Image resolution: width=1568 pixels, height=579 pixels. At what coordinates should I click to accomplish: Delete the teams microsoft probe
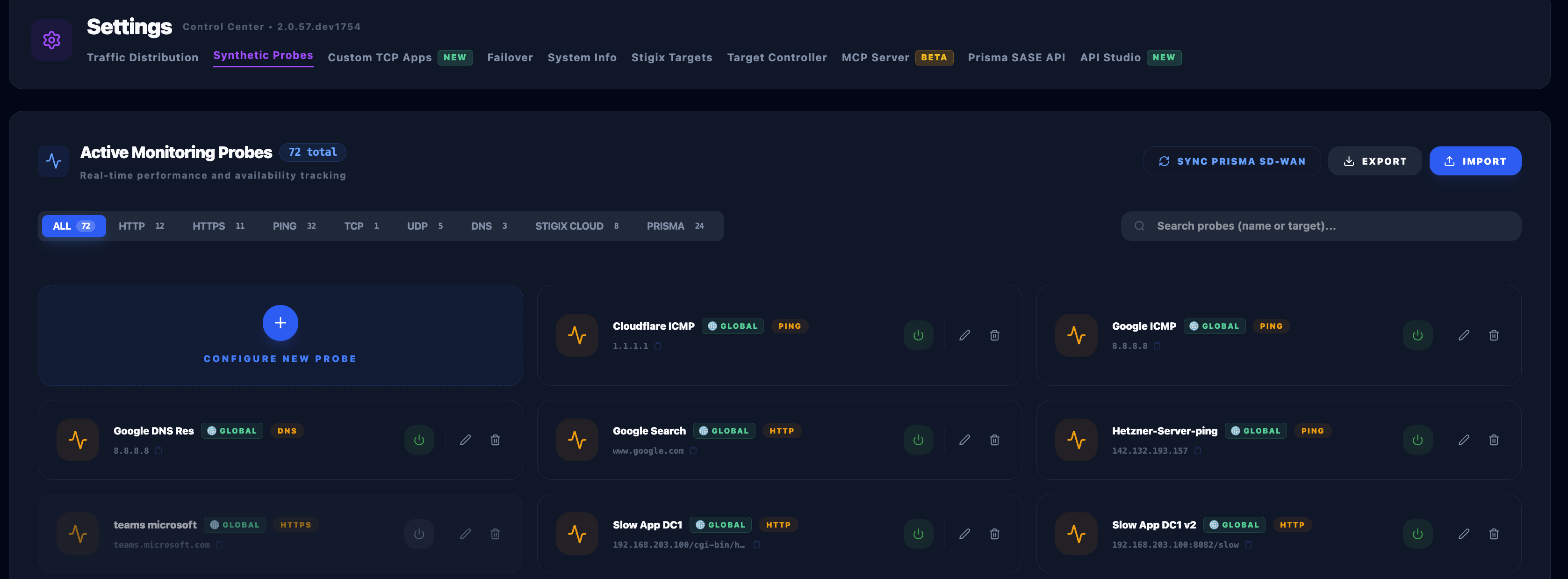tap(495, 534)
